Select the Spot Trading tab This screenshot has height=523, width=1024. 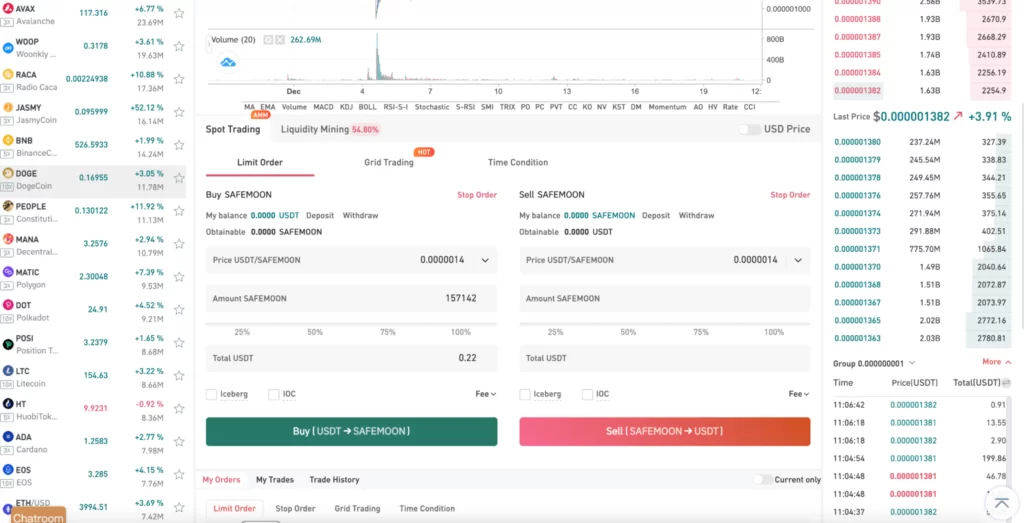click(x=233, y=129)
